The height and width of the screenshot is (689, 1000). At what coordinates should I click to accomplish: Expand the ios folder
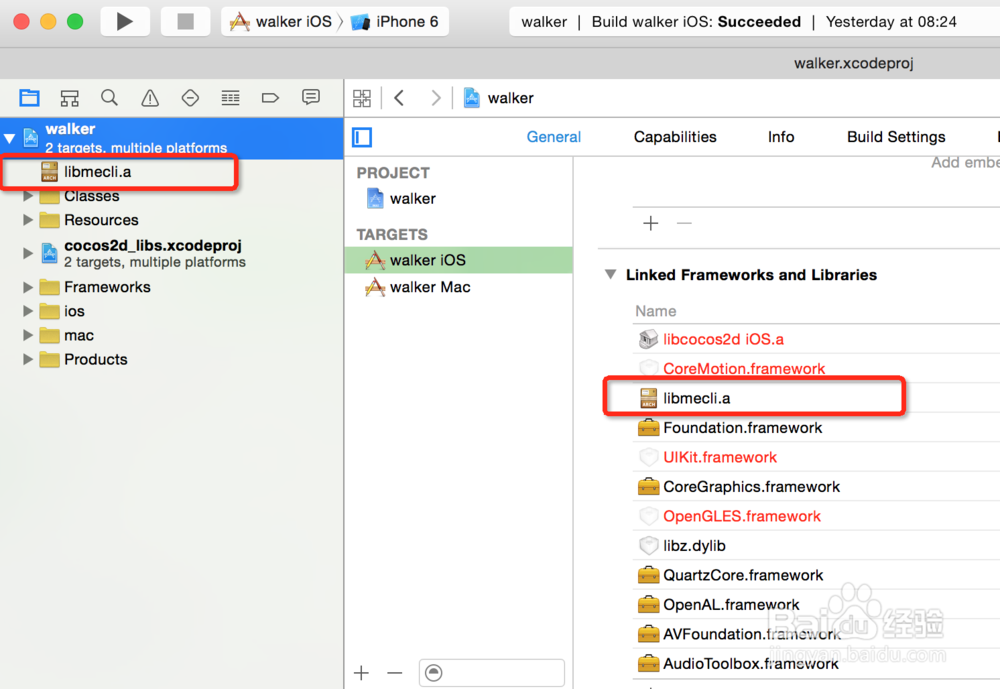tap(28, 311)
